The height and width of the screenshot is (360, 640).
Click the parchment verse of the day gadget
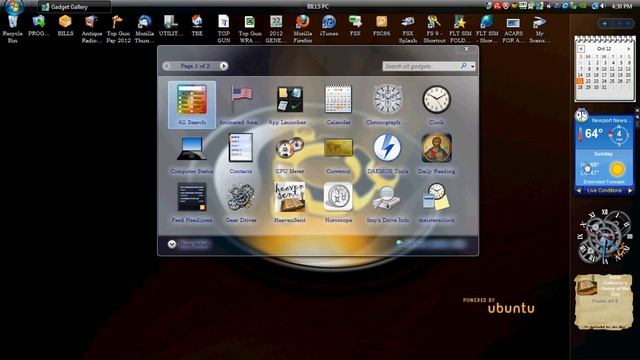point(603,301)
